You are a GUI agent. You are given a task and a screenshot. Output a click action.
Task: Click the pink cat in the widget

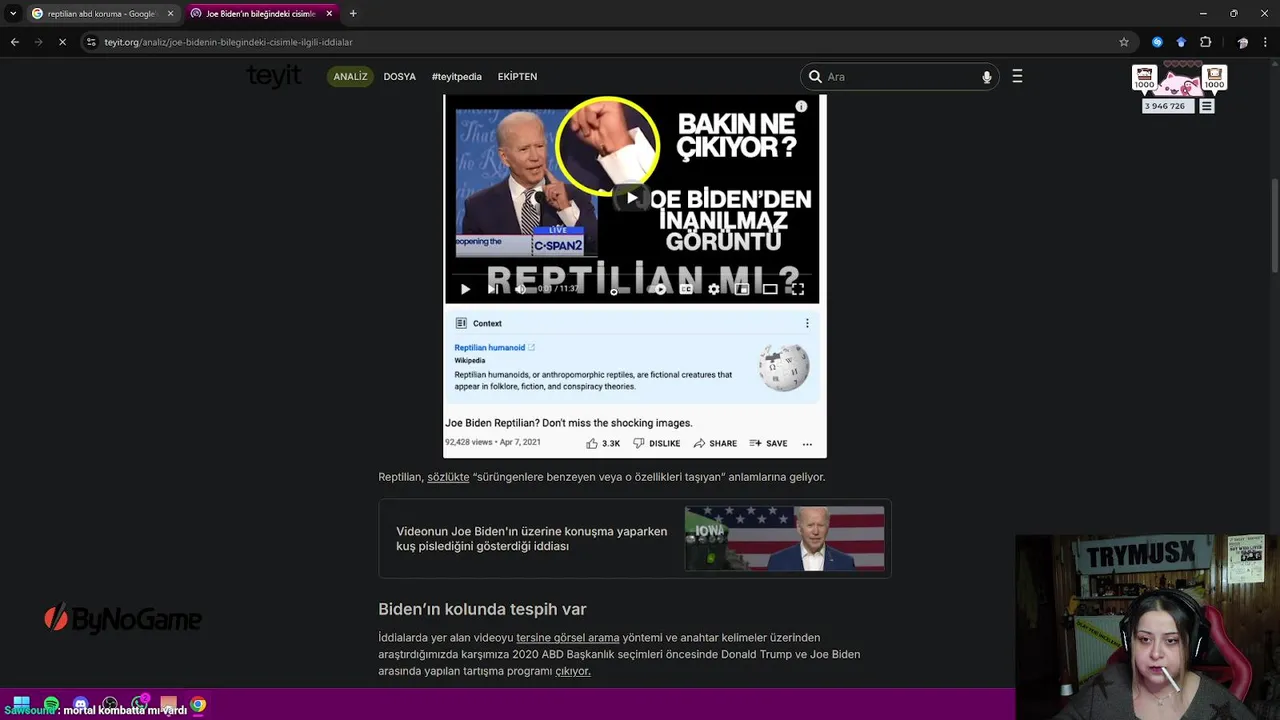pyautogui.click(x=1180, y=83)
